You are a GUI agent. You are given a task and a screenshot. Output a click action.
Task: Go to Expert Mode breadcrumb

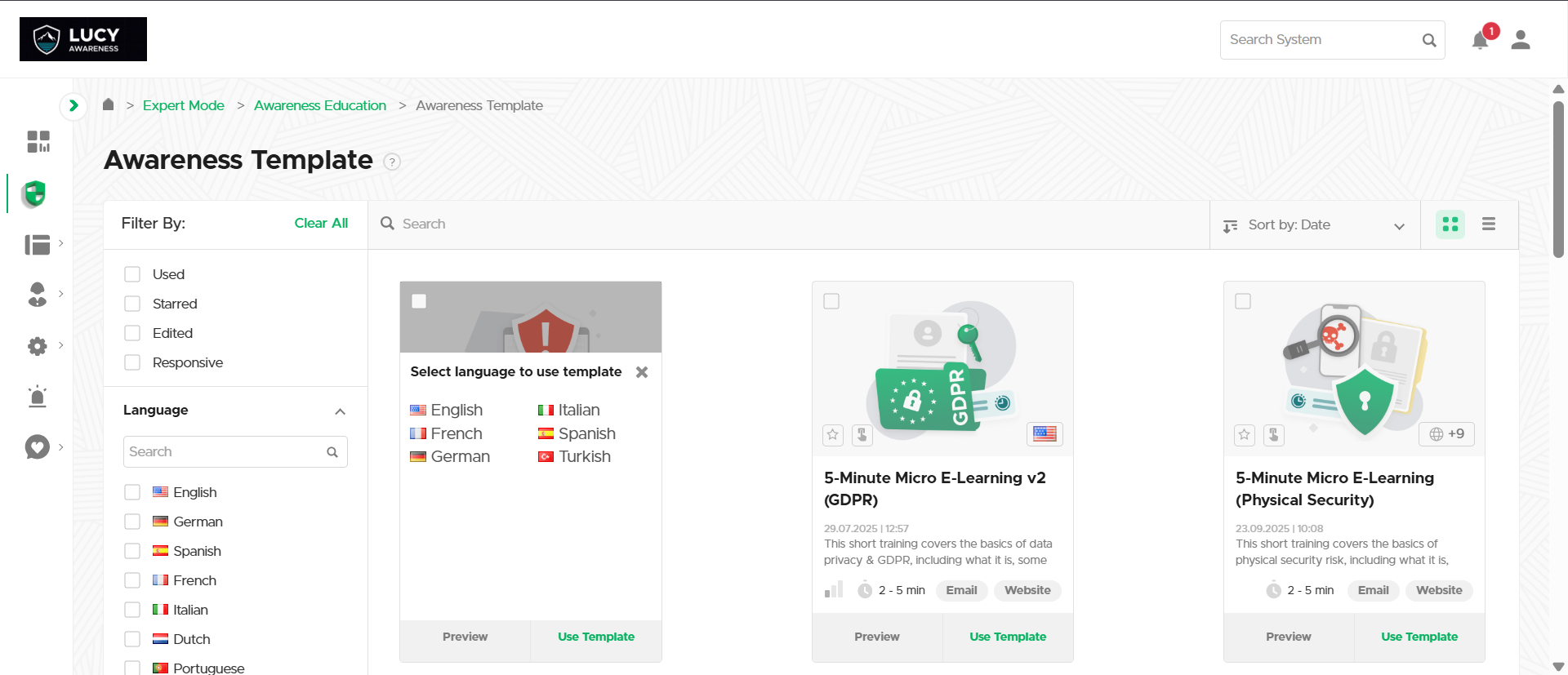(x=183, y=105)
